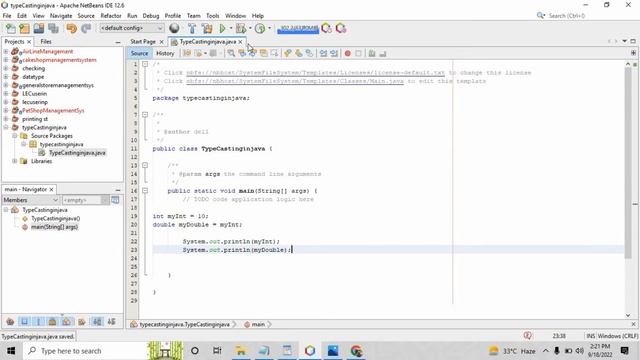Click the Redo toolbar icon

pos(86,28)
